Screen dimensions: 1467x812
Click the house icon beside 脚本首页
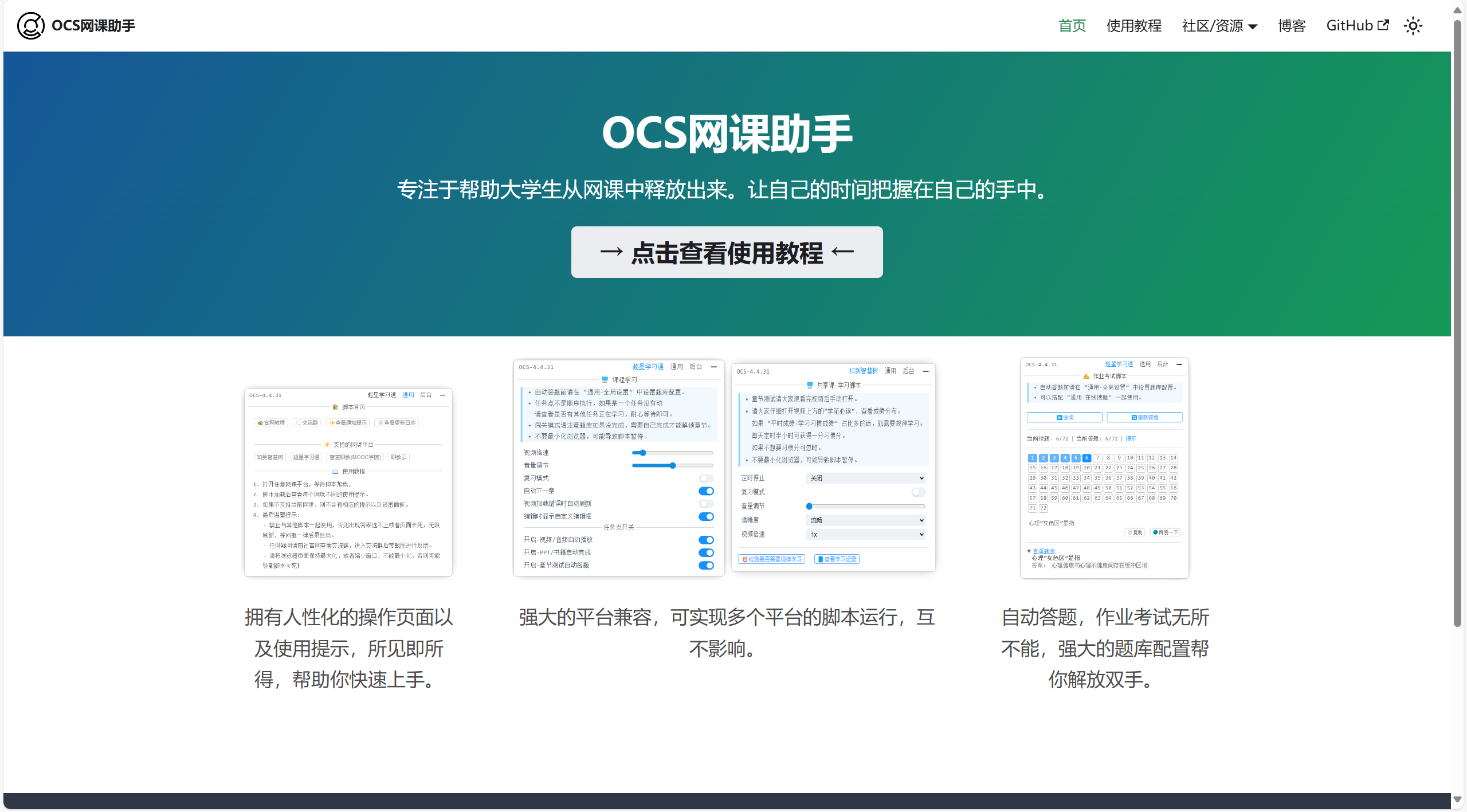335,407
